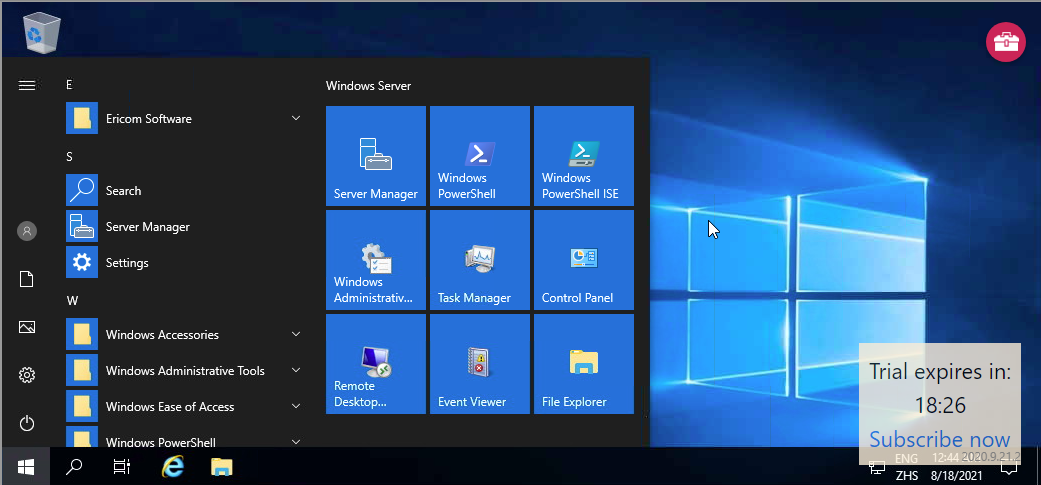1041x485 pixels.
Task: Open the Remote Desktop Connection tile
Action: 376,364
